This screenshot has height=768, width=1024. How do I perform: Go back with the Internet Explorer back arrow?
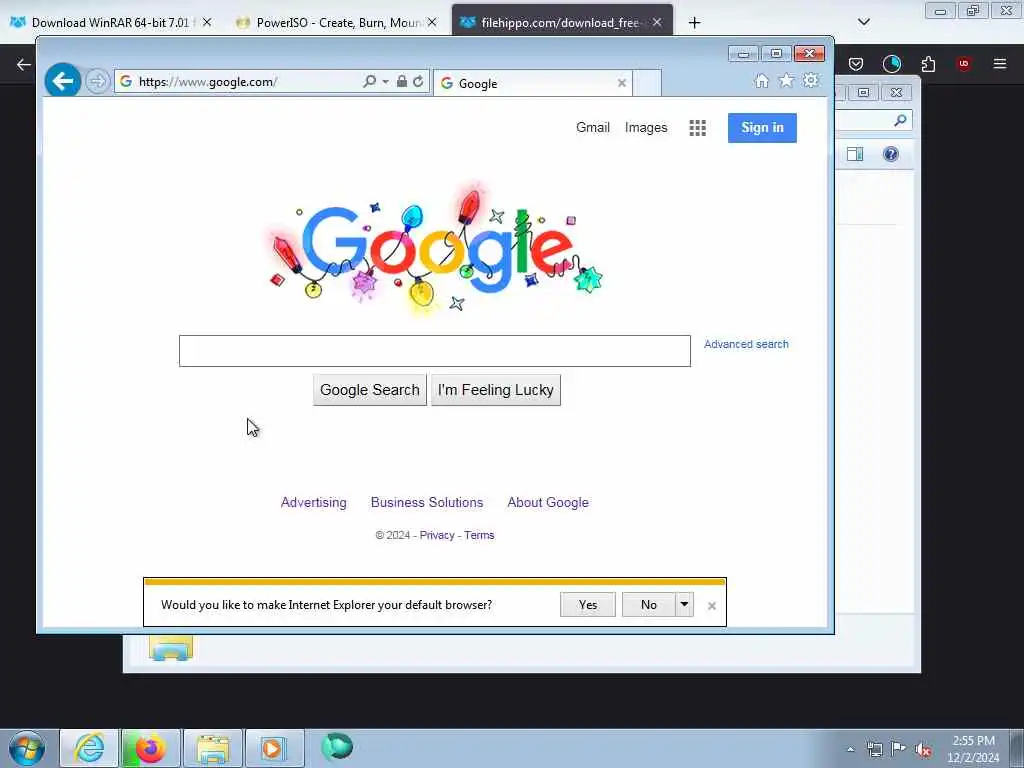(63, 81)
